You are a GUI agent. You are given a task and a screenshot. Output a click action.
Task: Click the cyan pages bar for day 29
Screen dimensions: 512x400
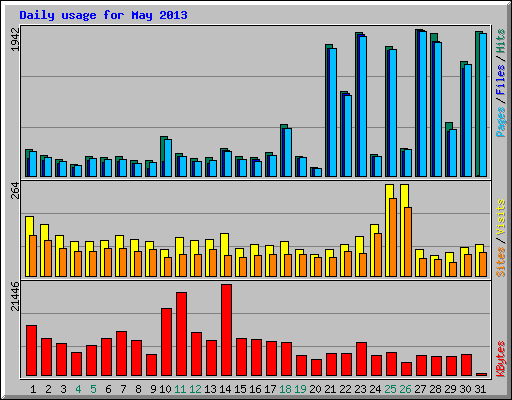[453, 153]
